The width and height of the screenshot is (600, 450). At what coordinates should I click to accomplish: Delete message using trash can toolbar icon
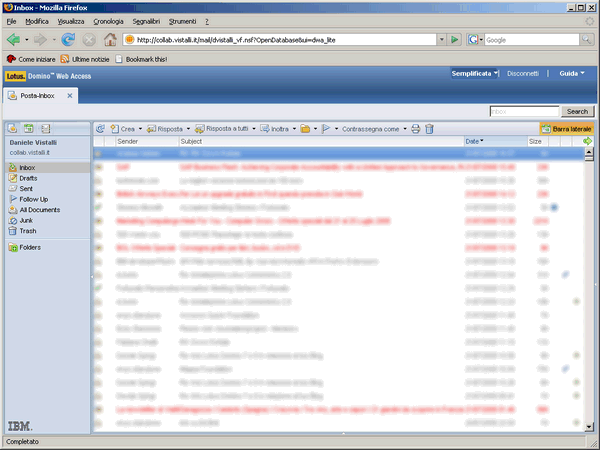tap(429, 129)
